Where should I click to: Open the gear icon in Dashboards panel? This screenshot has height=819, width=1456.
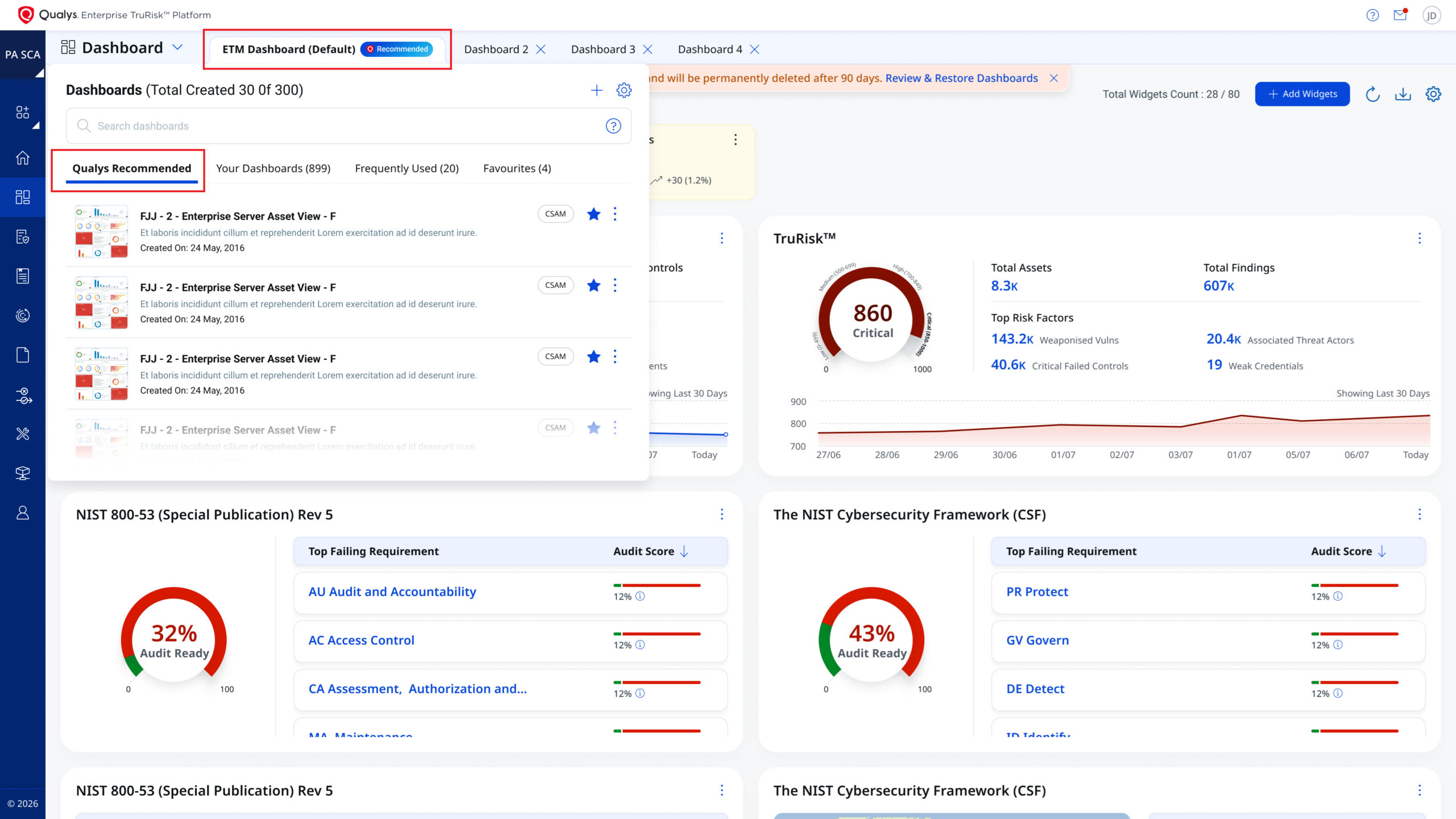pyautogui.click(x=624, y=90)
